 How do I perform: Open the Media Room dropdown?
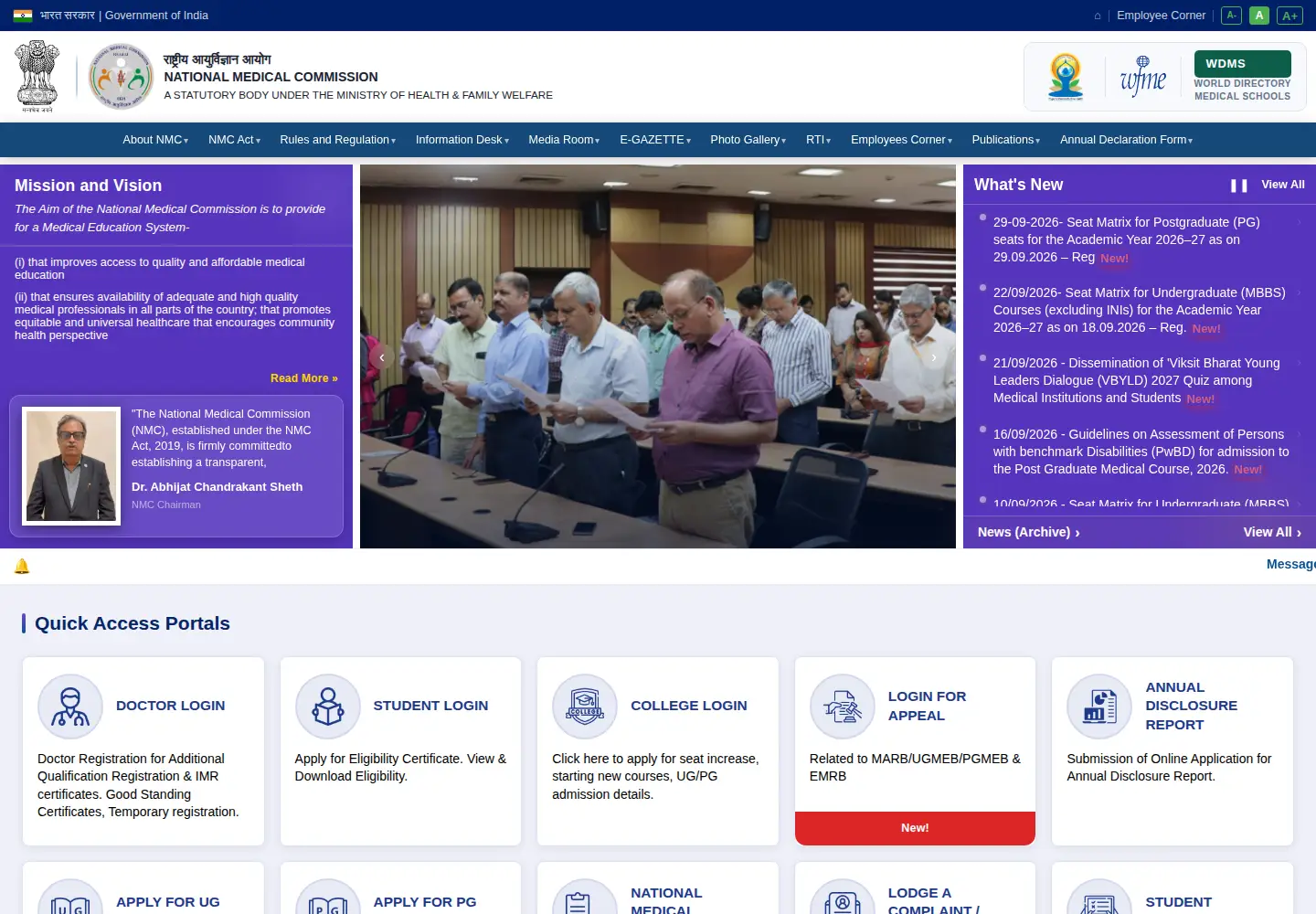[564, 140]
